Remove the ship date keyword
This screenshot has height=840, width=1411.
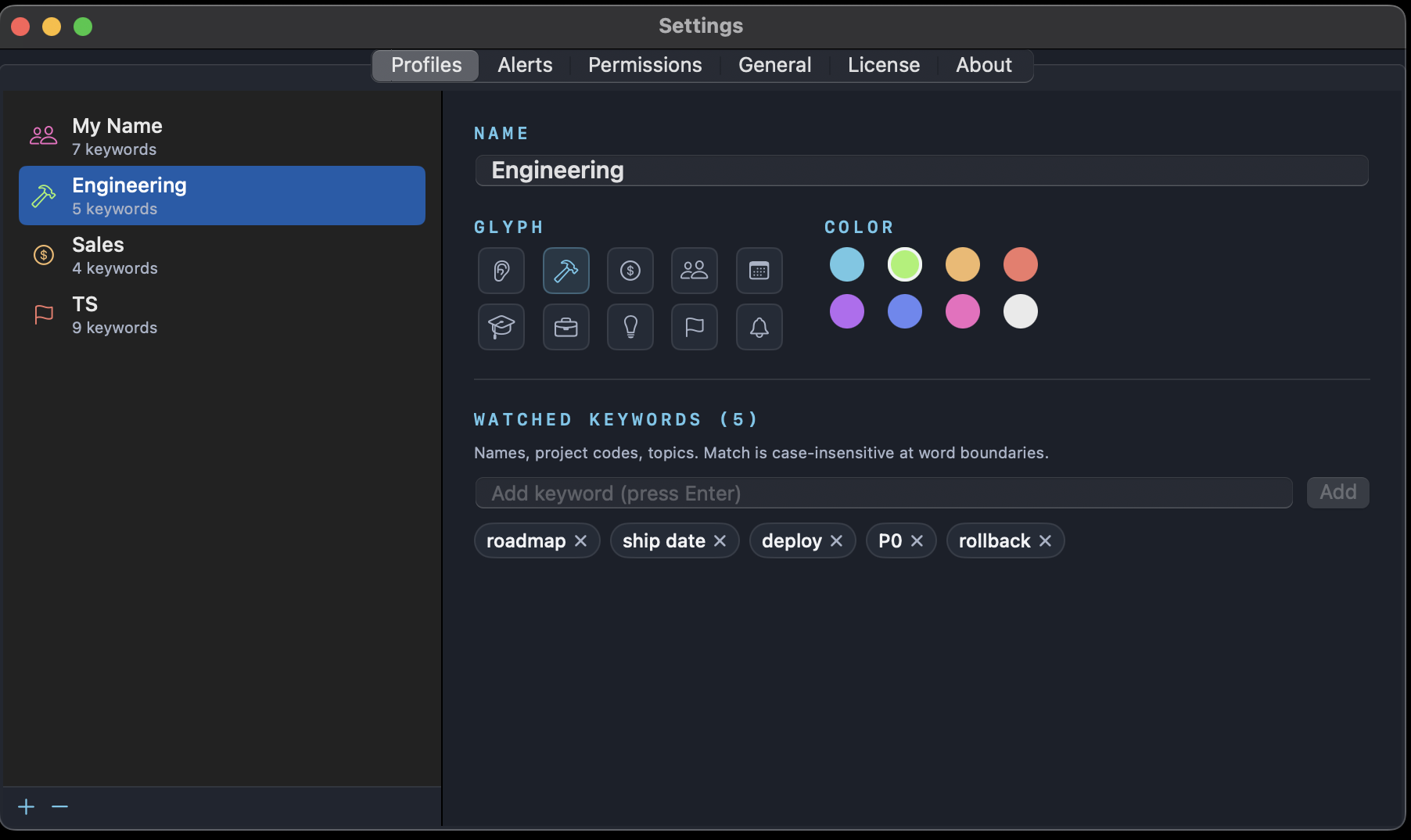click(720, 541)
